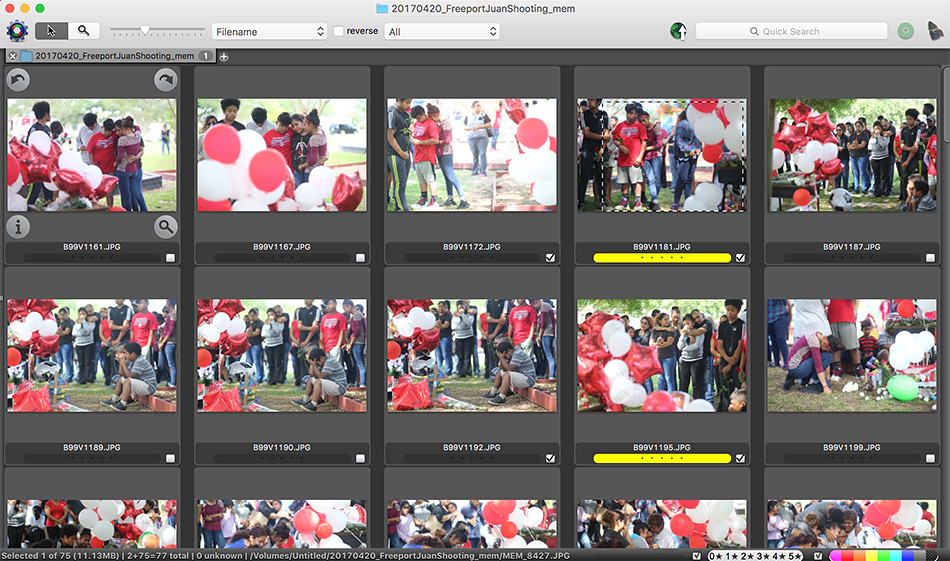Tag B99V1187.JPG with its checkbox
This screenshot has width=950, height=561.
pyautogui.click(x=930, y=258)
